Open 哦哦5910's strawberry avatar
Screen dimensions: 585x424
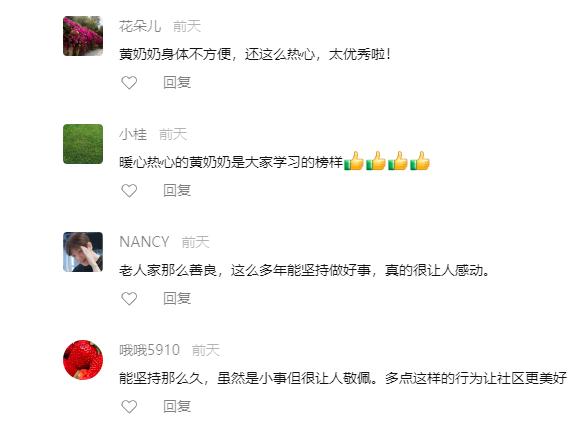(83, 360)
